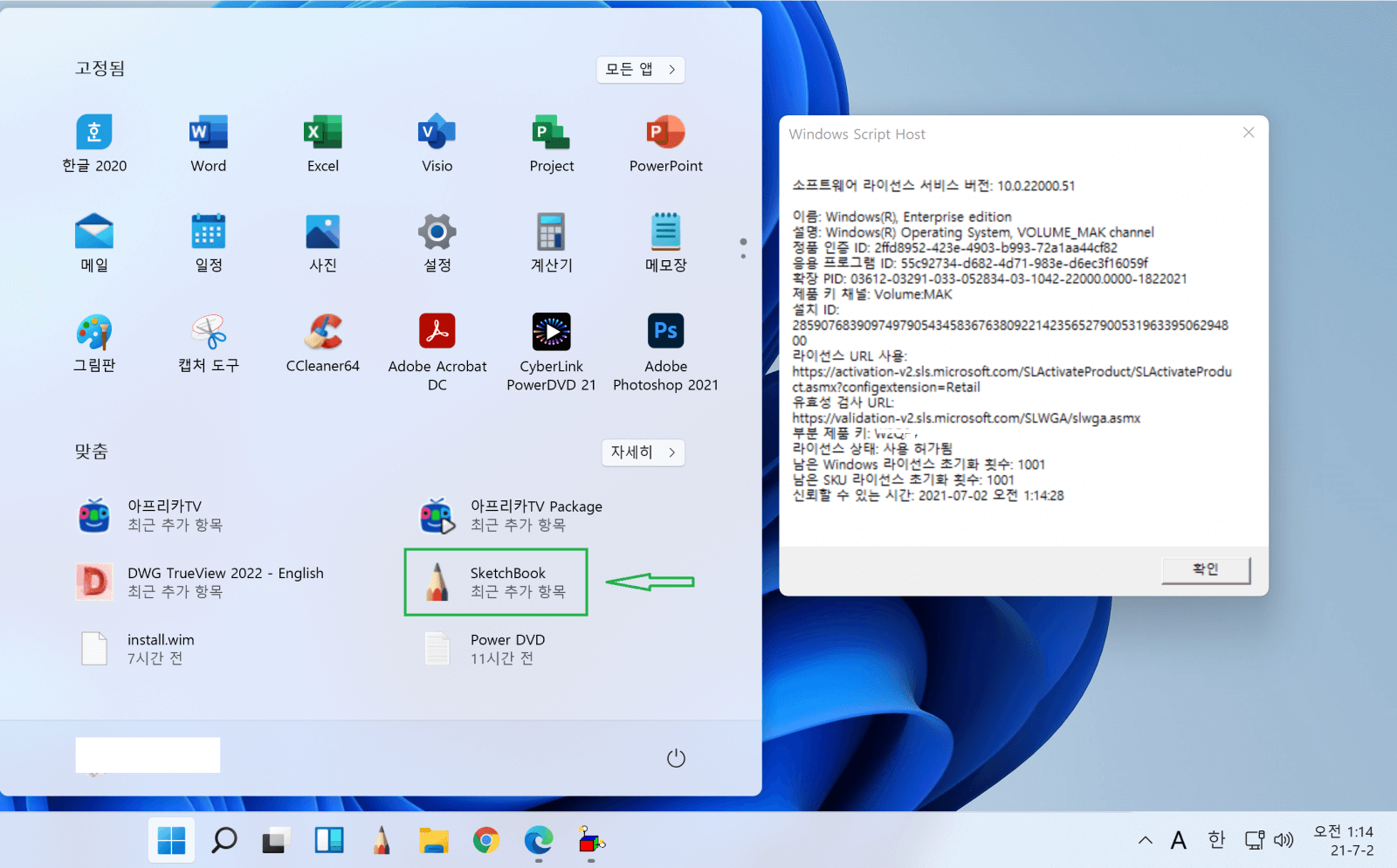Show hidden tray icons chevron
The width and height of the screenshot is (1397, 868).
click(x=1145, y=840)
